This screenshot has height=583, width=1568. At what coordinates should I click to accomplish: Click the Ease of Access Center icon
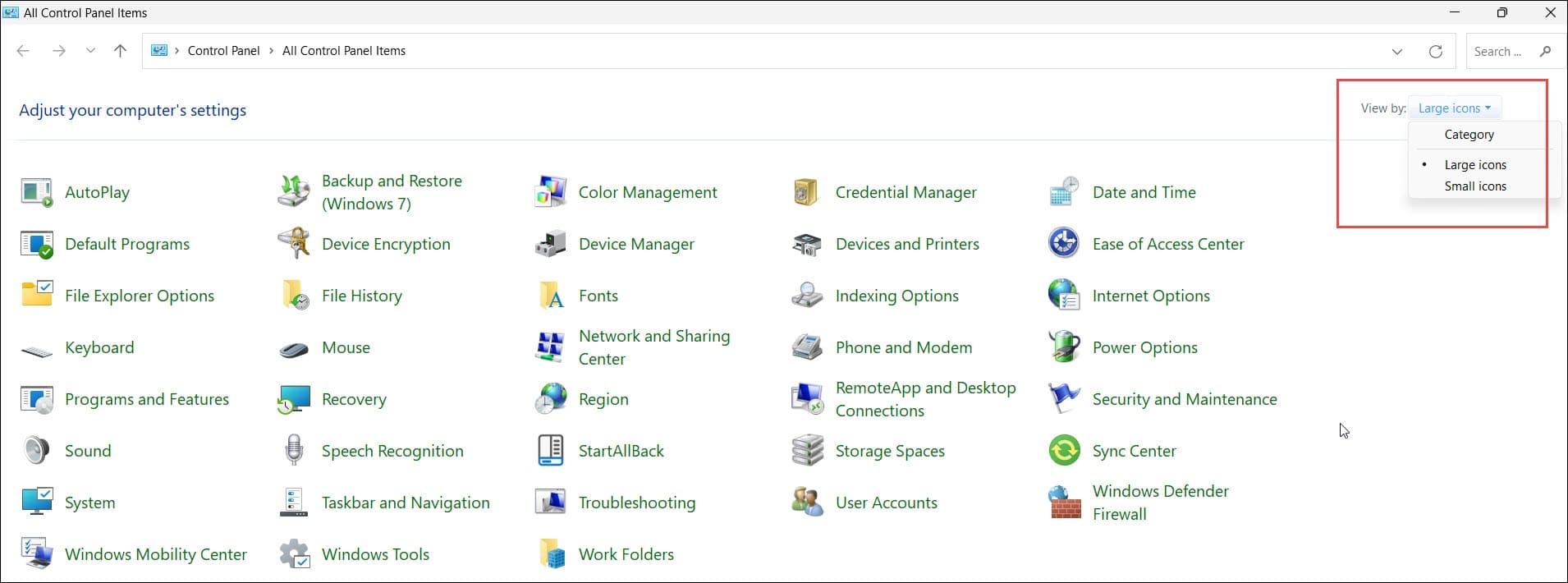point(1065,244)
